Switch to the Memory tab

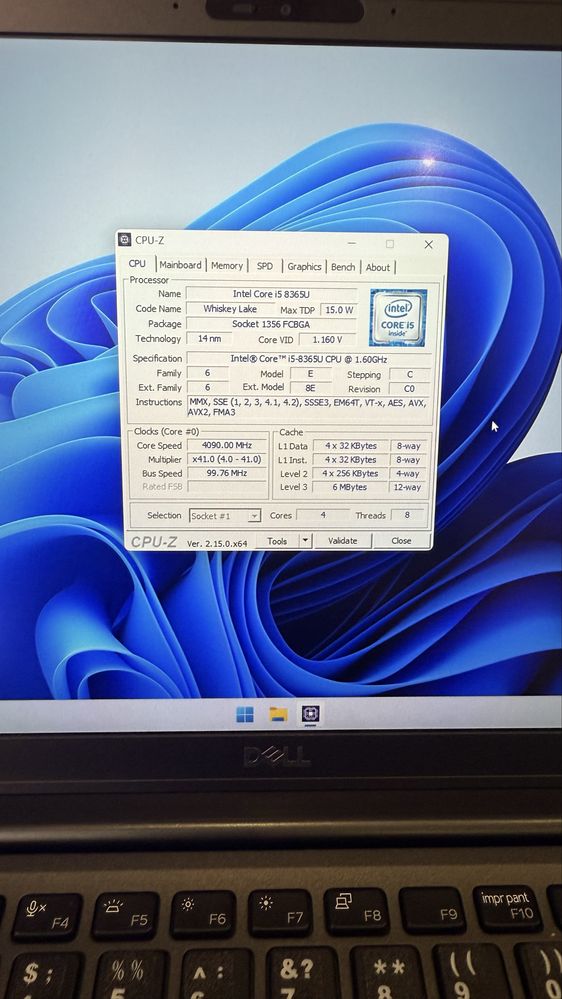point(227,266)
